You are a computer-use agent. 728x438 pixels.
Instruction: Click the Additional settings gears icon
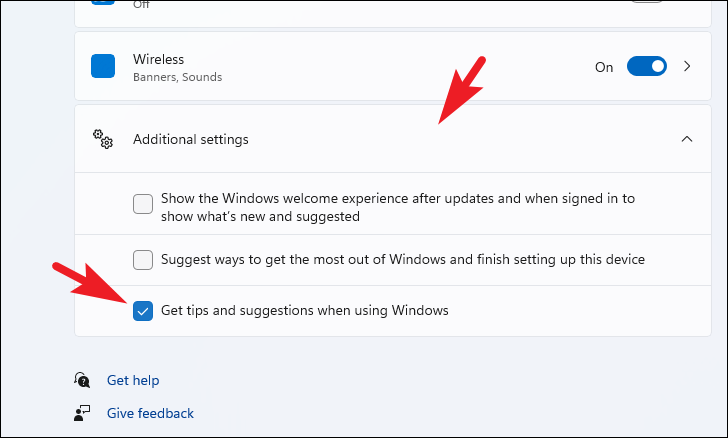coord(103,139)
